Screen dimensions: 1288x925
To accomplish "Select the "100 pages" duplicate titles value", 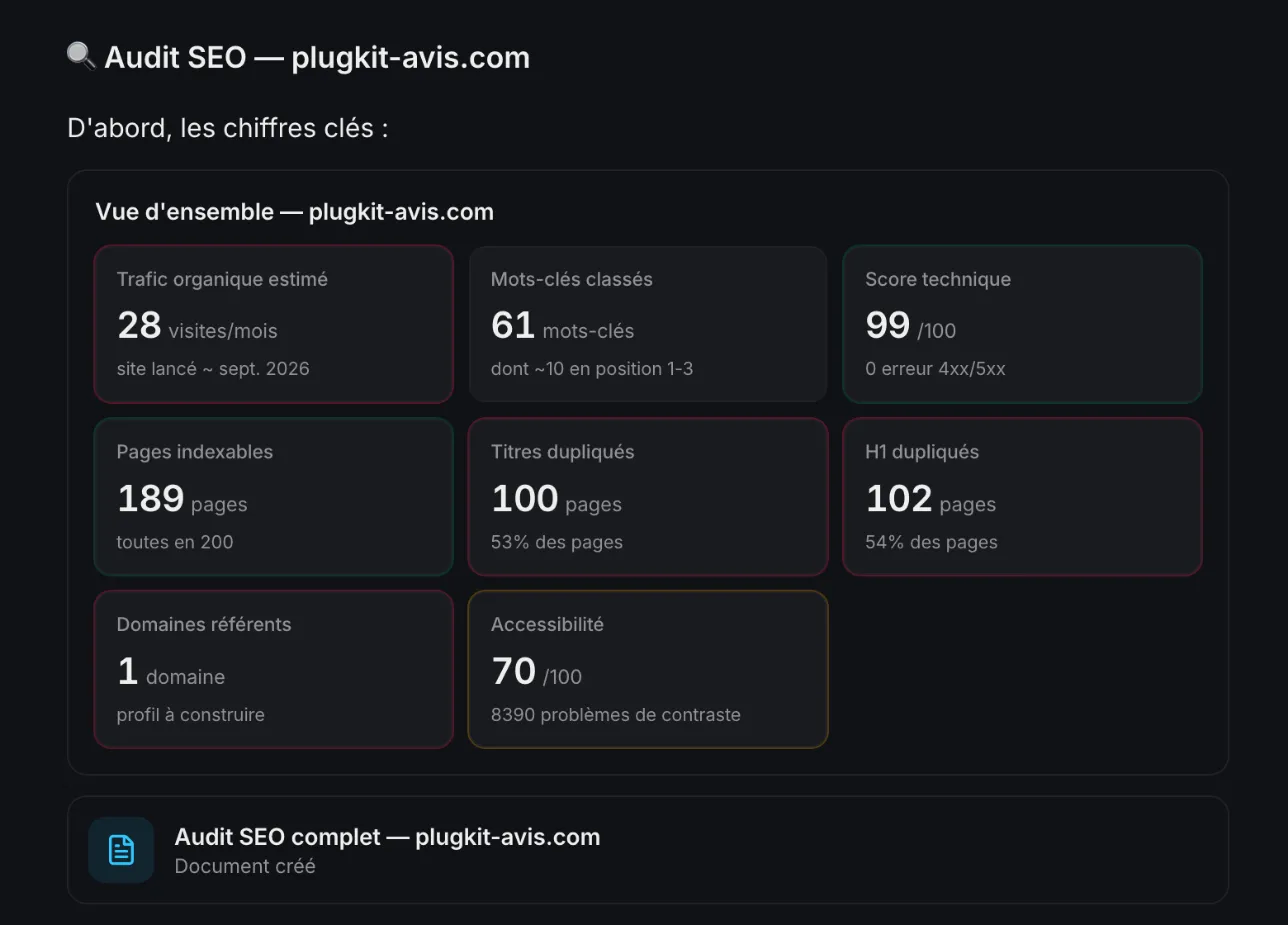I will (x=556, y=499).
